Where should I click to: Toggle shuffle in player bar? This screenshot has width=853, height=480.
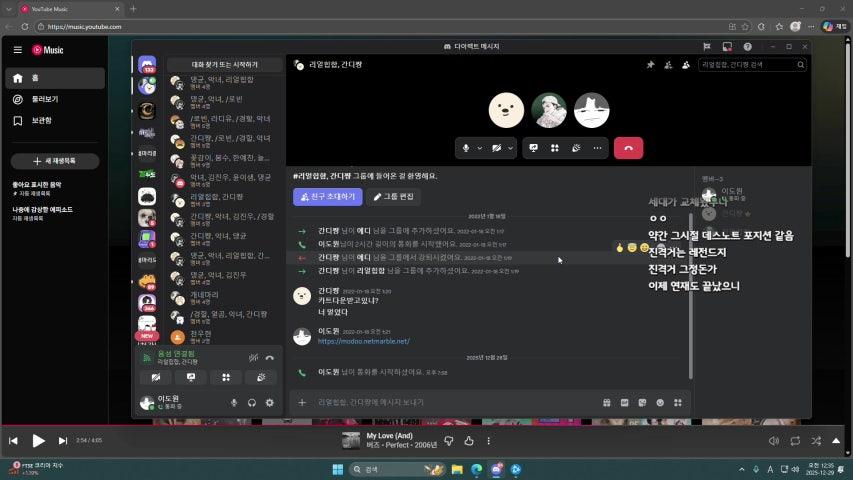tap(816, 441)
